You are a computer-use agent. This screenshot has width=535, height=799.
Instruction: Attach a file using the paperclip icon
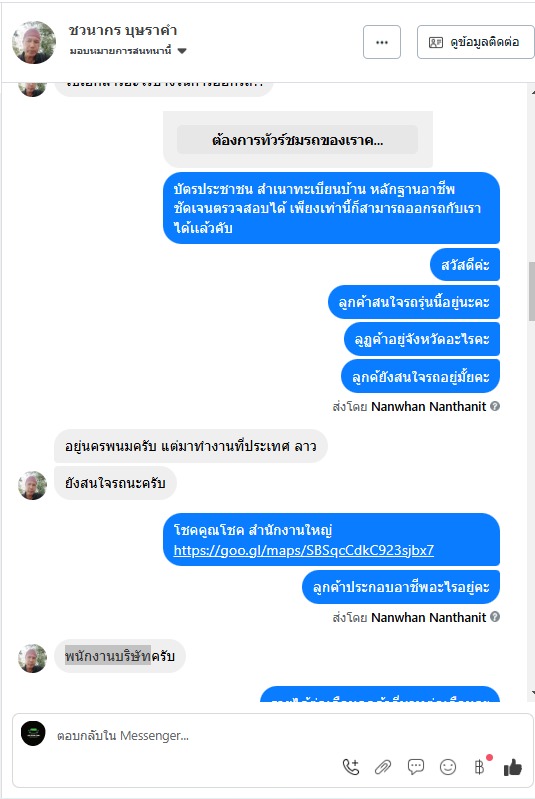[x=383, y=767]
